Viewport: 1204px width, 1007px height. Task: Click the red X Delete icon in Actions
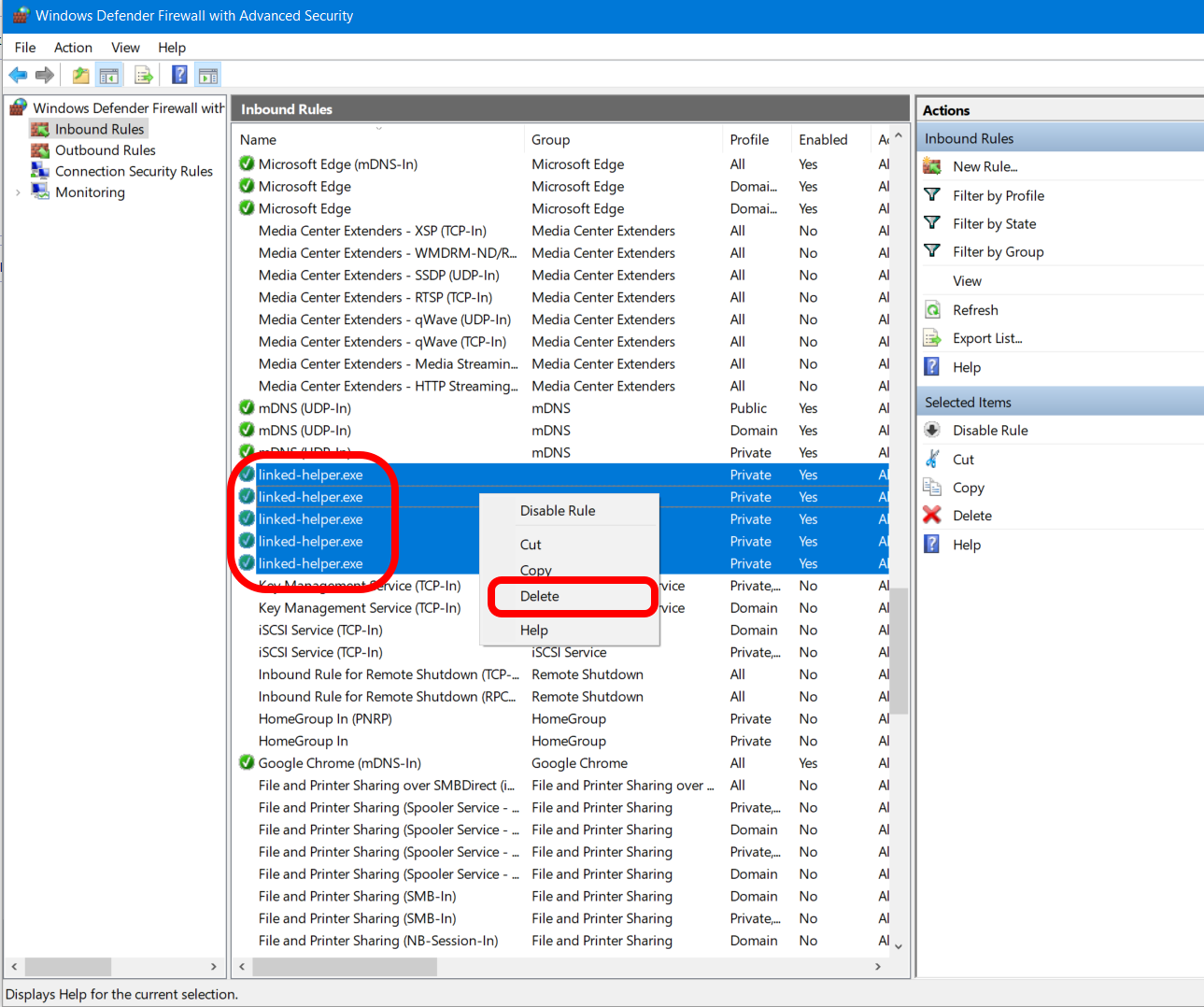[932, 516]
